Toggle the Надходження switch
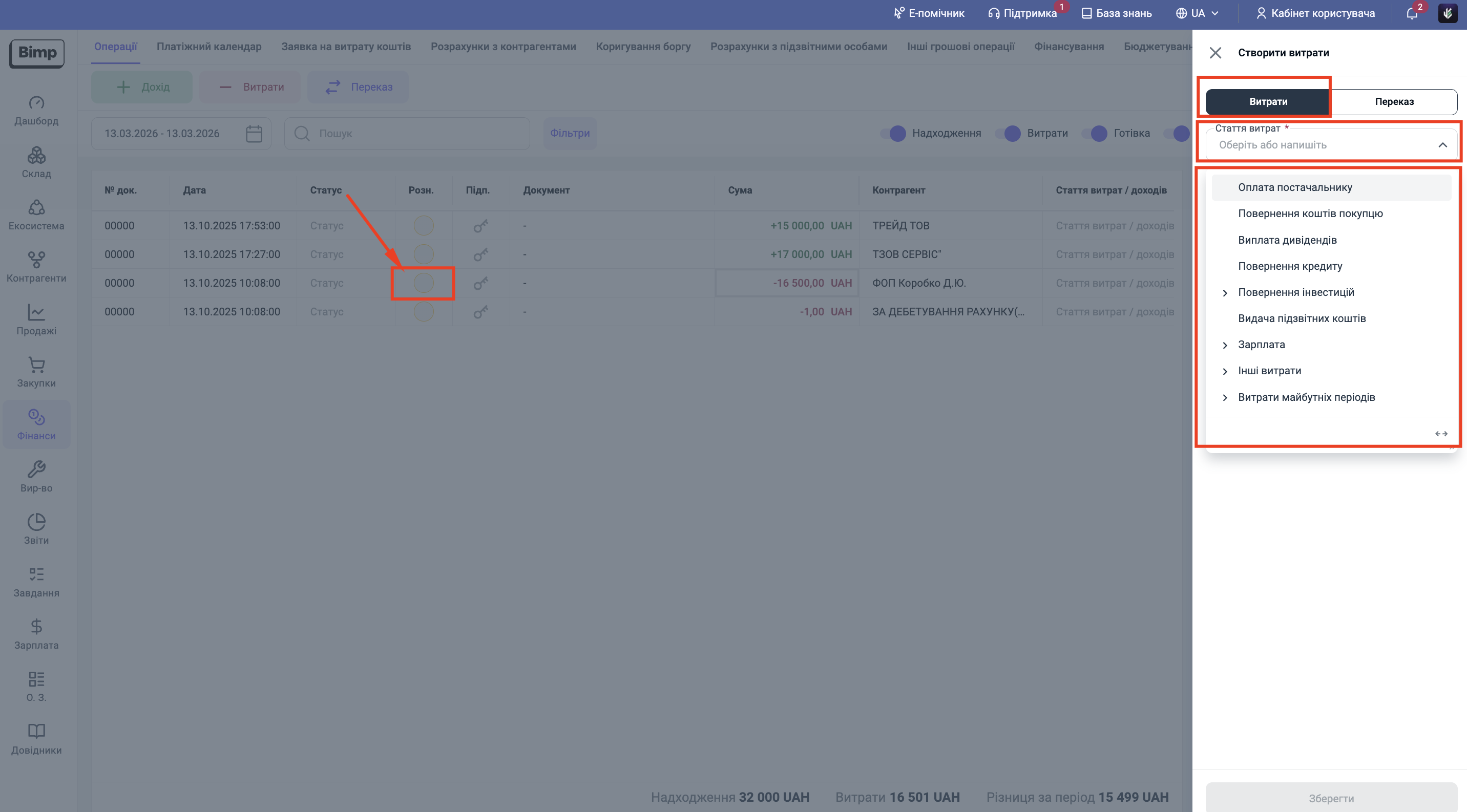The width and height of the screenshot is (1467, 812). [x=894, y=134]
